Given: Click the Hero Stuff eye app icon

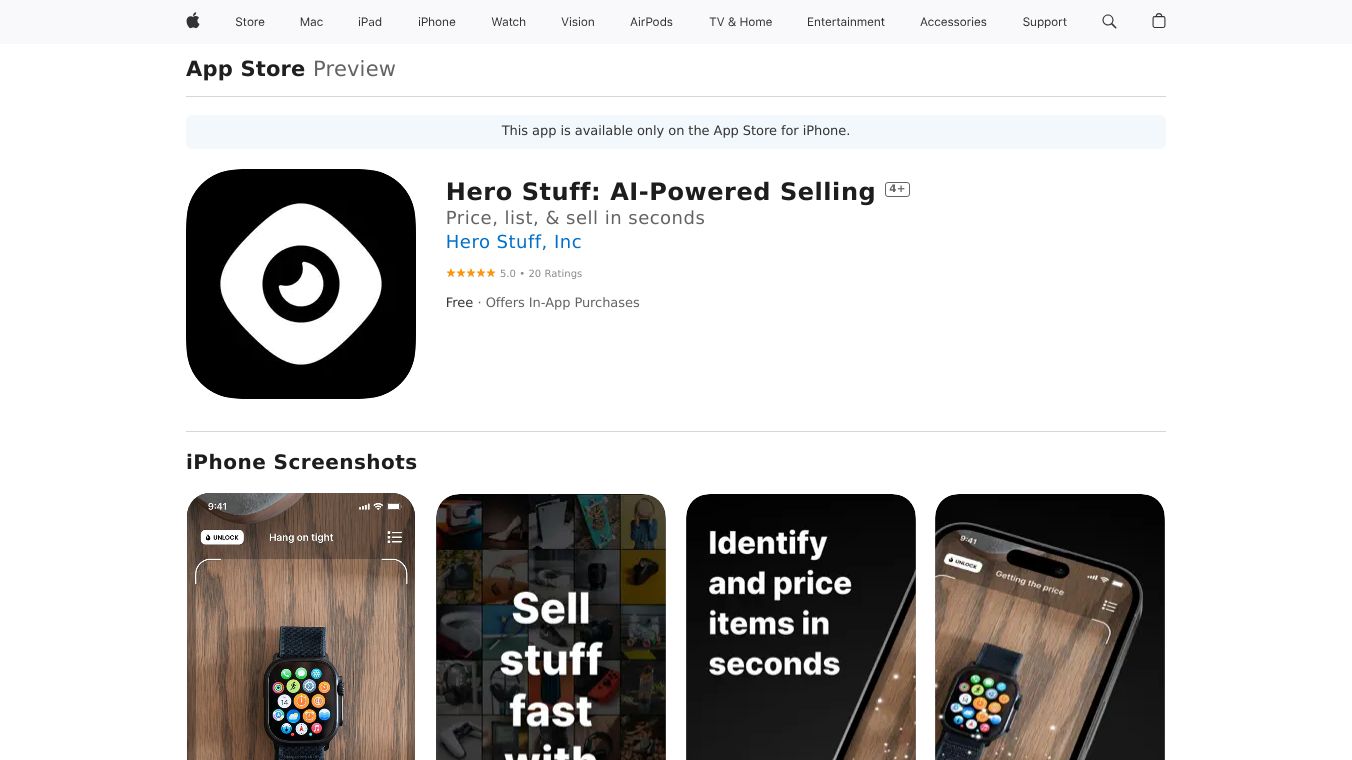Looking at the screenshot, I should coord(301,284).
